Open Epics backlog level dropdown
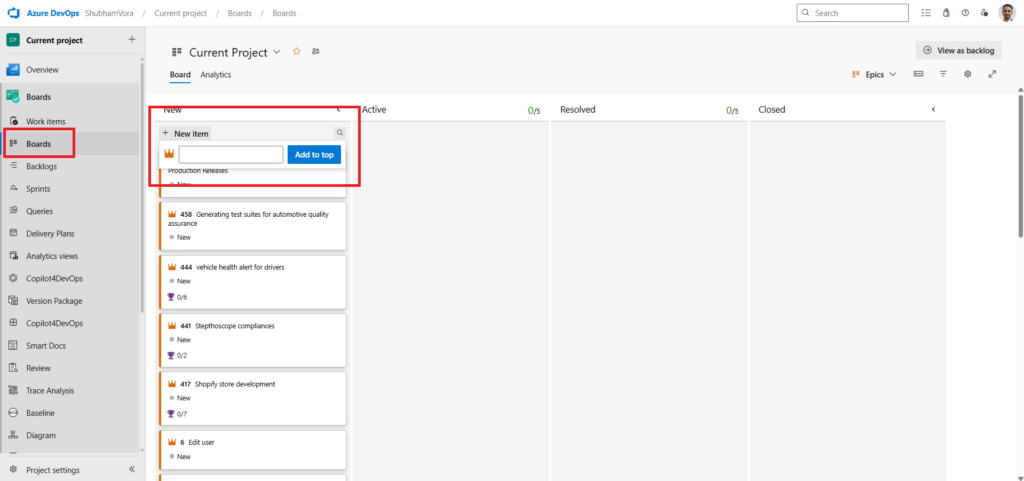Screen dimensions: 1024x481 coord(873,74)
